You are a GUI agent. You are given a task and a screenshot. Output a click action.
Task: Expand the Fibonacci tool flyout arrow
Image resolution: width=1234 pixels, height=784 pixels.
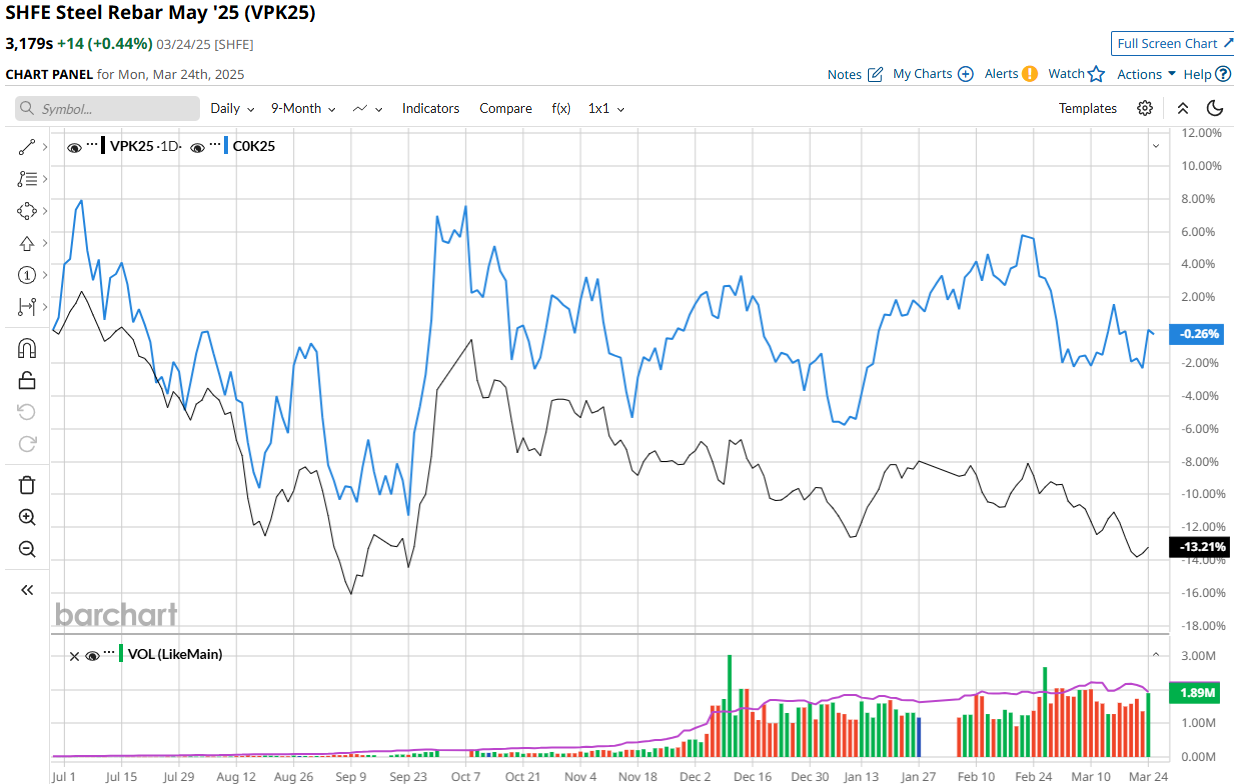point(46,179)
